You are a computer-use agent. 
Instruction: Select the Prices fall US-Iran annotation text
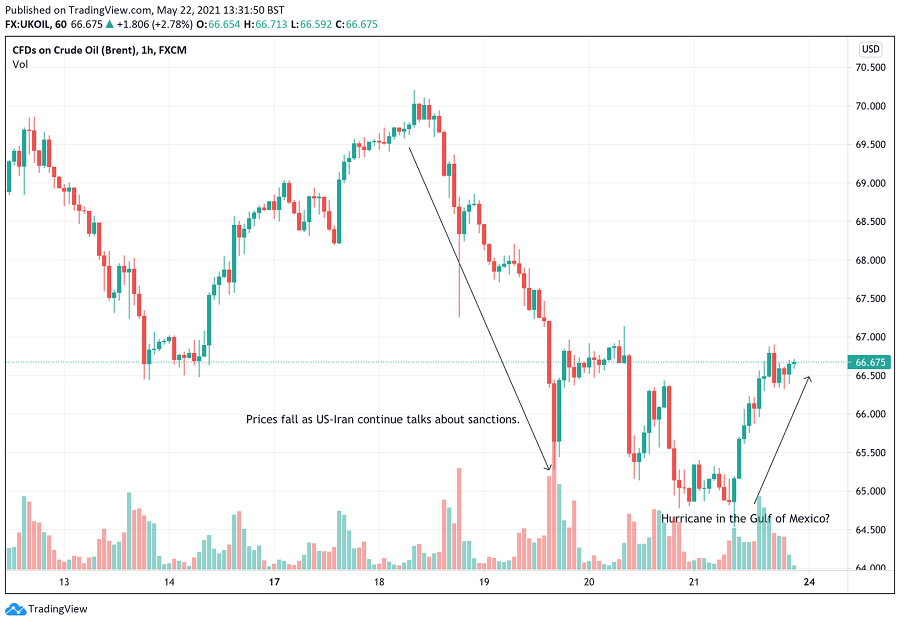383,419
